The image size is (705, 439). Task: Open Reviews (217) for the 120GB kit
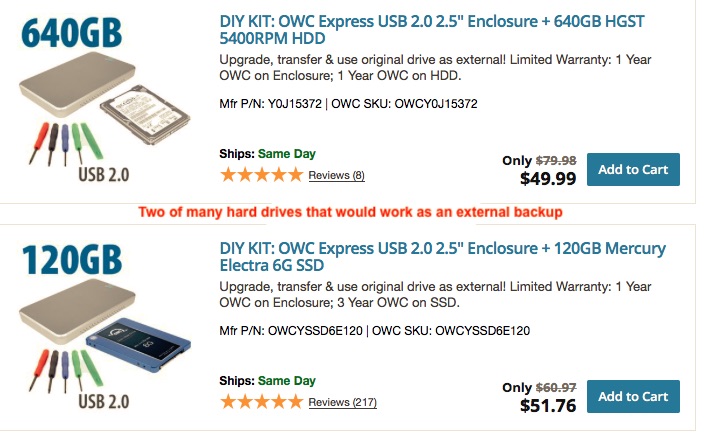pos(342,403)
